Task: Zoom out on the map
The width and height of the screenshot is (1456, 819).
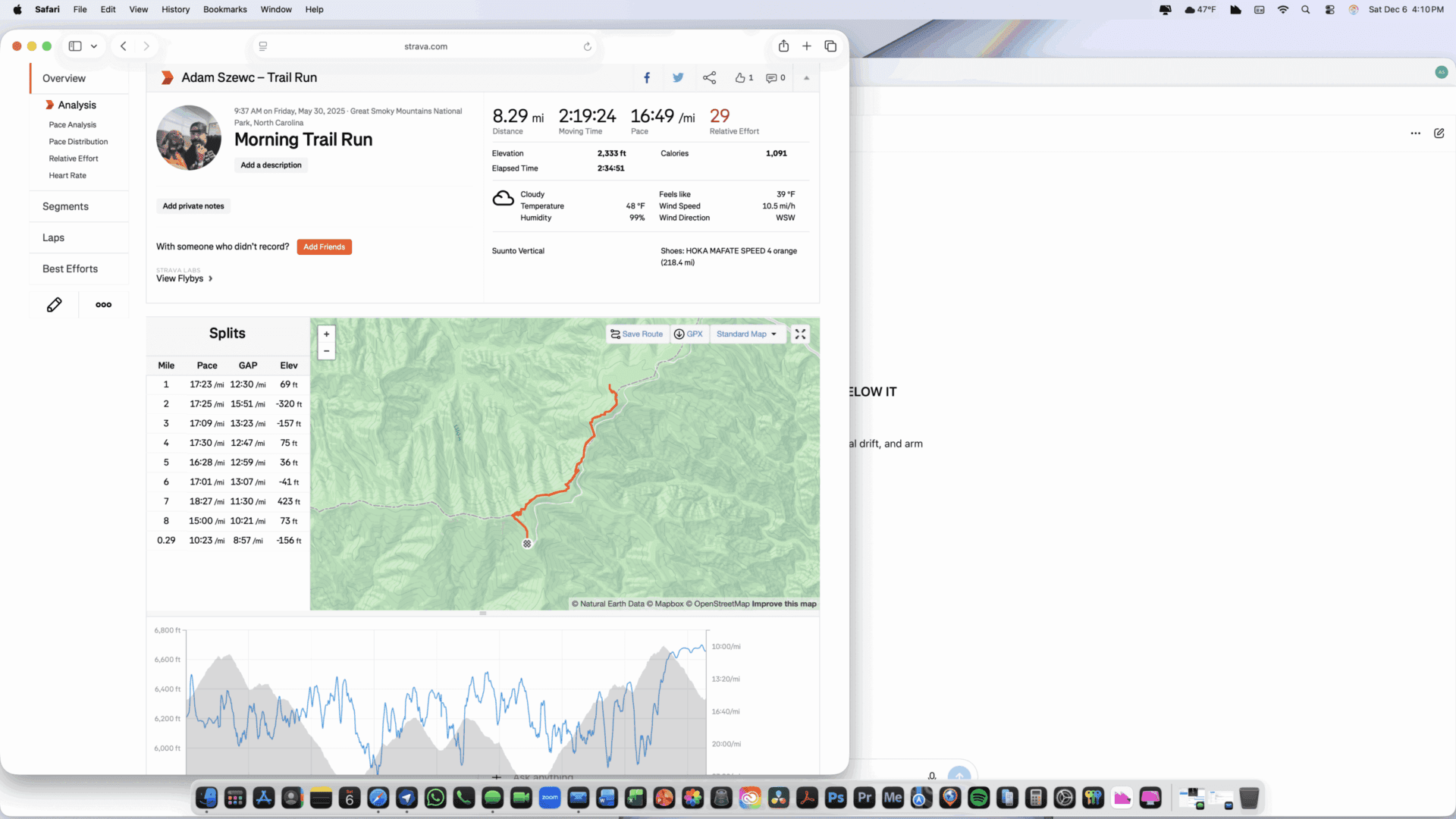Action: pos(326,351)
